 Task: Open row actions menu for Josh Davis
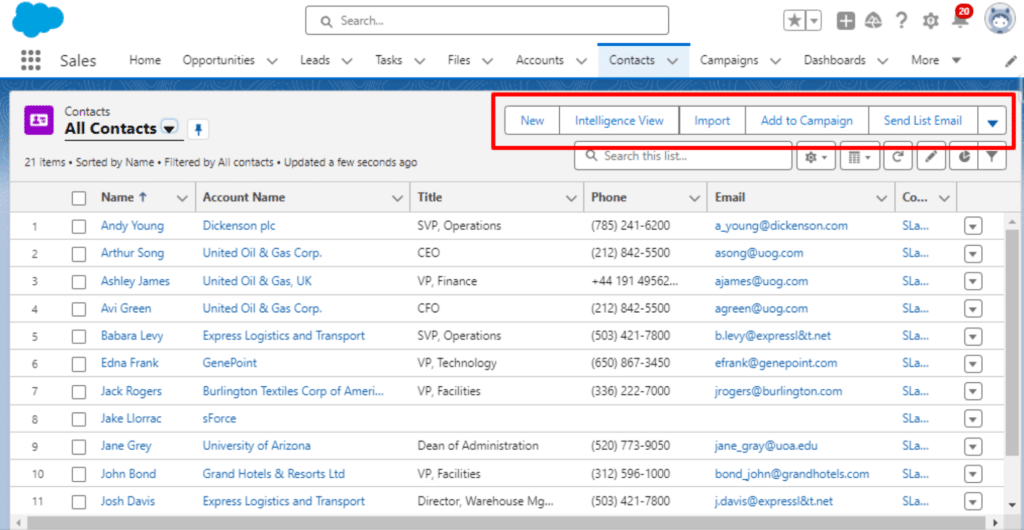click(x=973, y=502)
